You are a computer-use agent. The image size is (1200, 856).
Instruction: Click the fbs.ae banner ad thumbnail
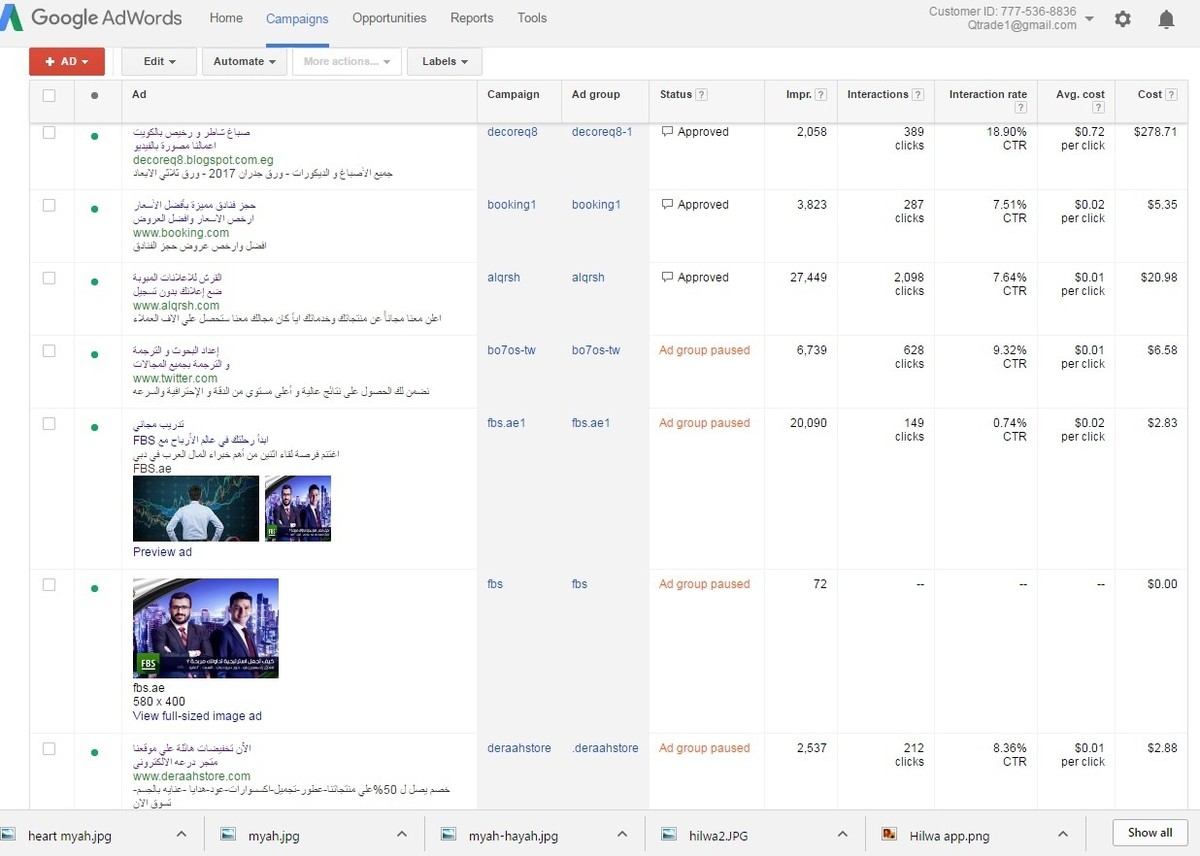[206, 628]
